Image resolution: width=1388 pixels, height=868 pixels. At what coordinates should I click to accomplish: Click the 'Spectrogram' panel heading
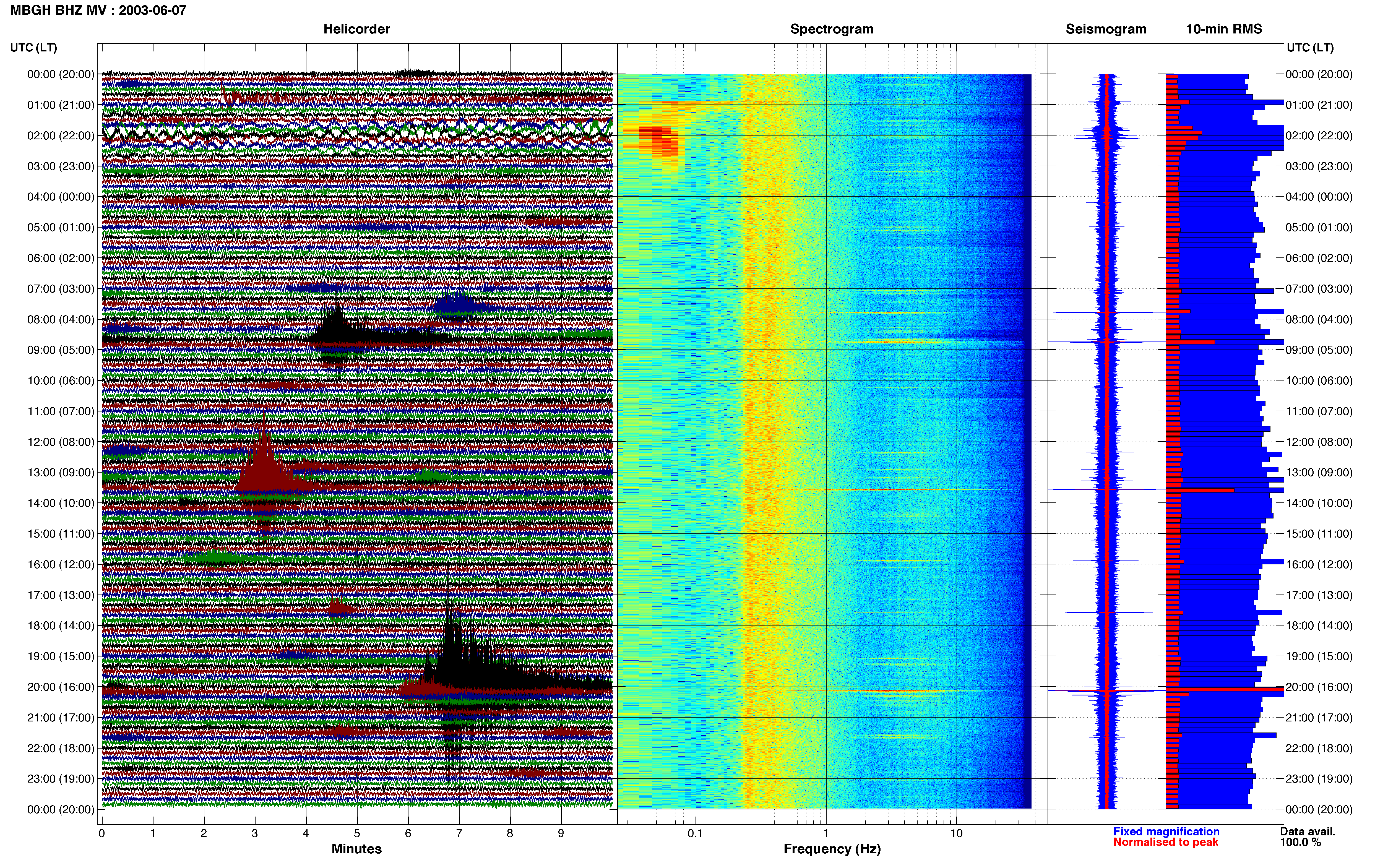832,29
